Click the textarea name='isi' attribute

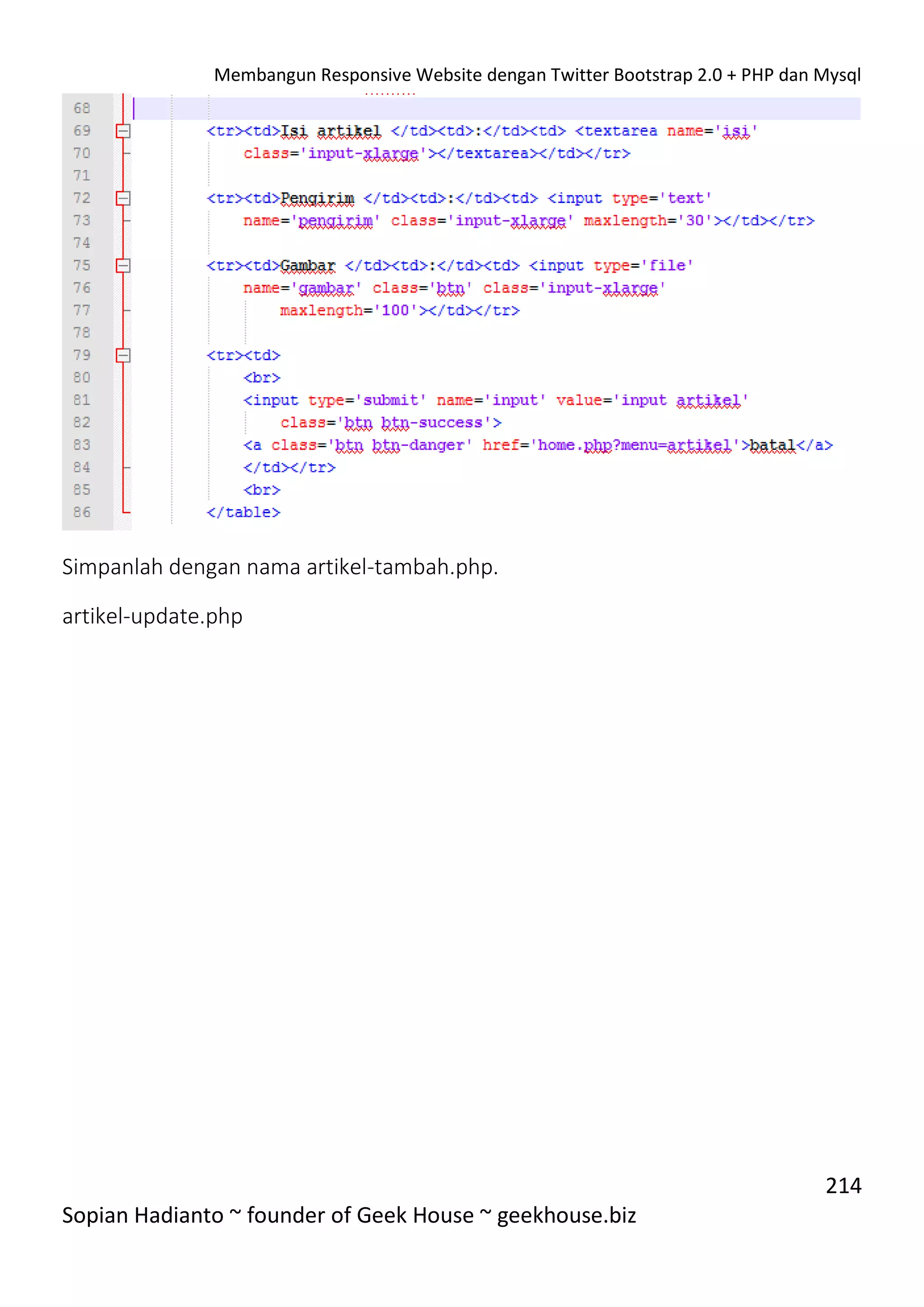click(x=712, y=131)
